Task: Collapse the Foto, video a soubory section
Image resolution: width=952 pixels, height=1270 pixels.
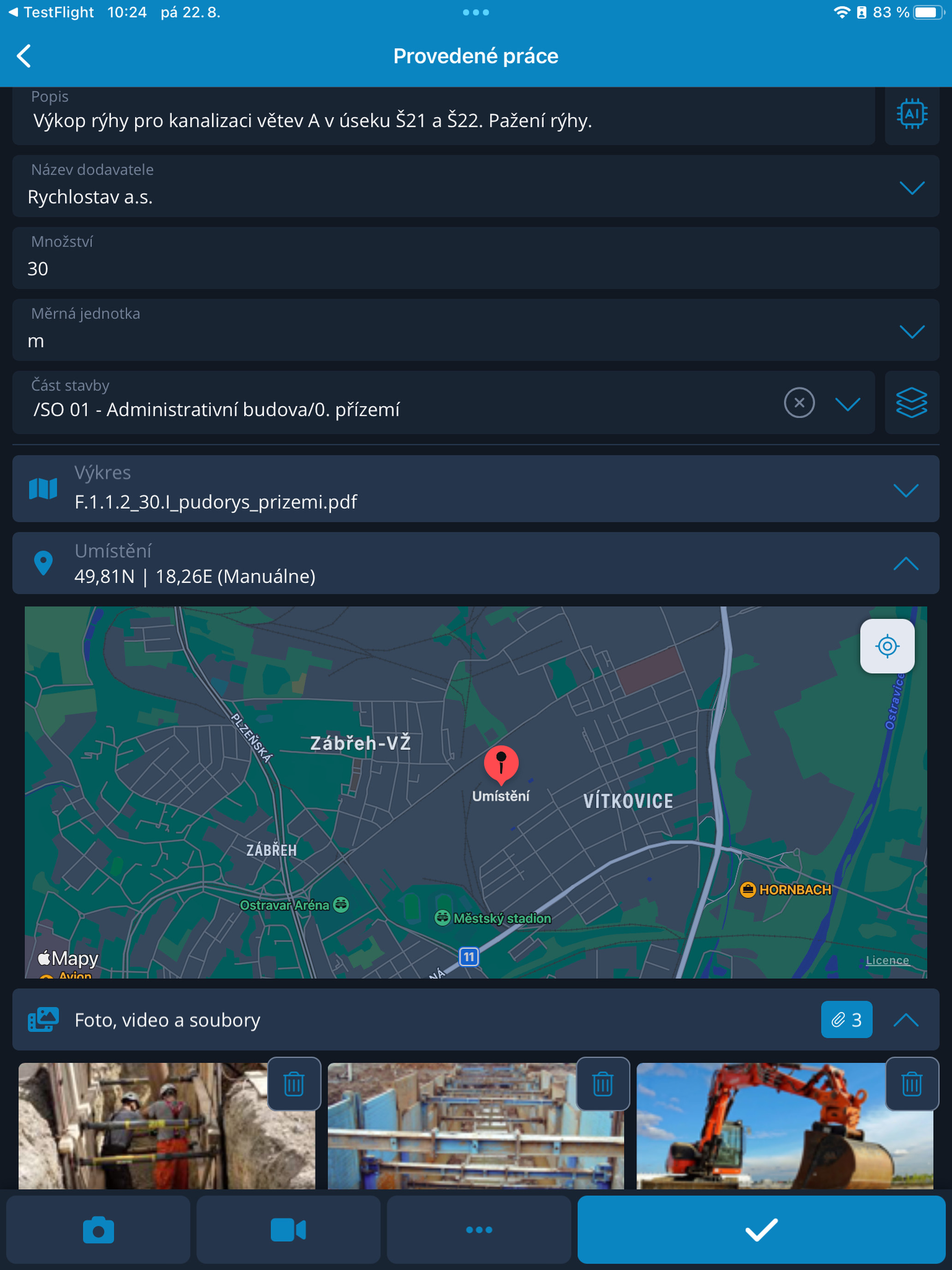Action: pyautogui.click(x=905, y=1020)
